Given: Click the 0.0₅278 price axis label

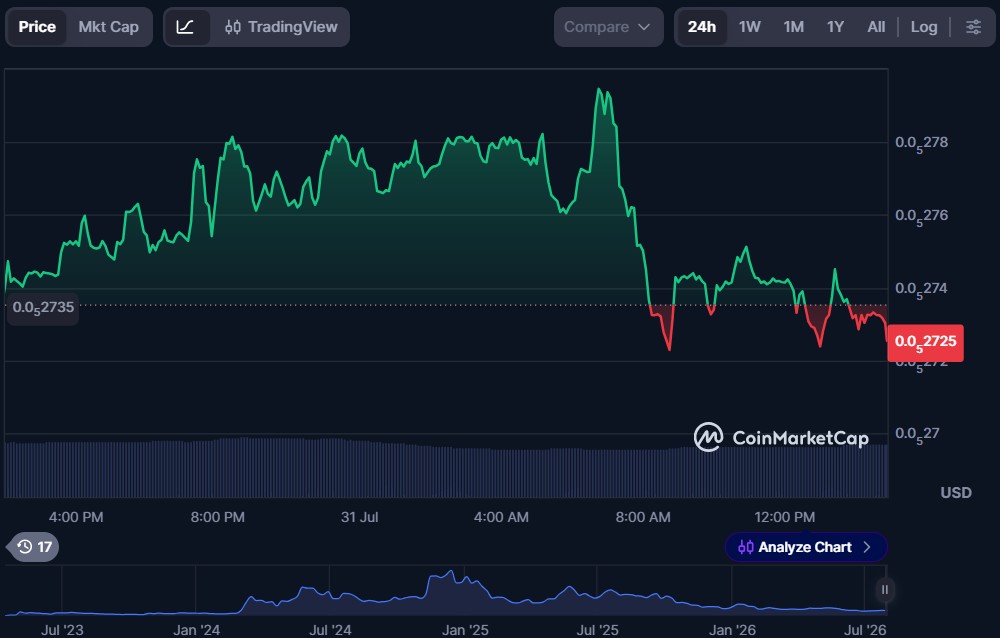Looking at the screenshot, I should [922, 144].
